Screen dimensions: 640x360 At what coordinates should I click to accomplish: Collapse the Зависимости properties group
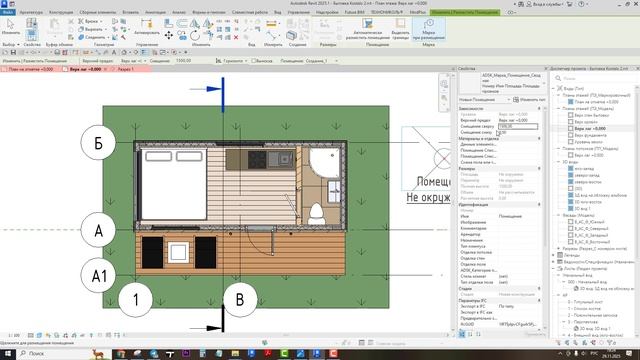point(539,109)
